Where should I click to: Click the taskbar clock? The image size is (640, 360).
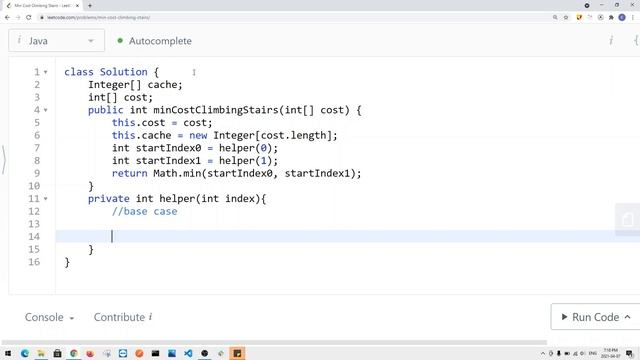611,353
